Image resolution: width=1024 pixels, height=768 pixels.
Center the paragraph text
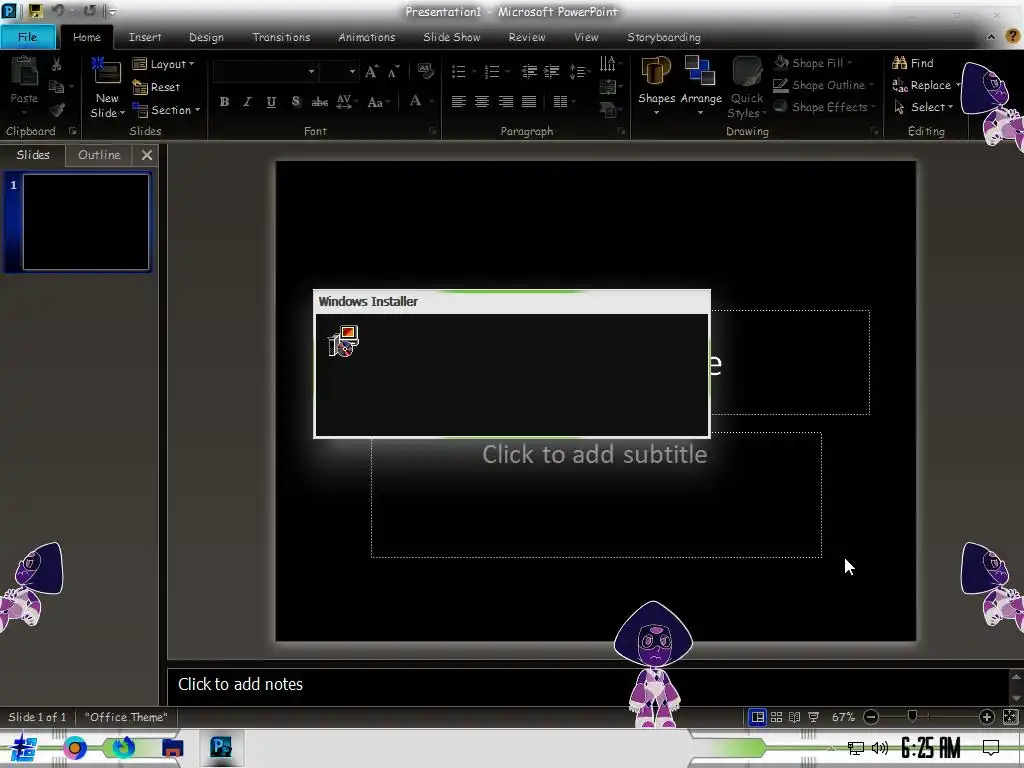coord(482,101)
